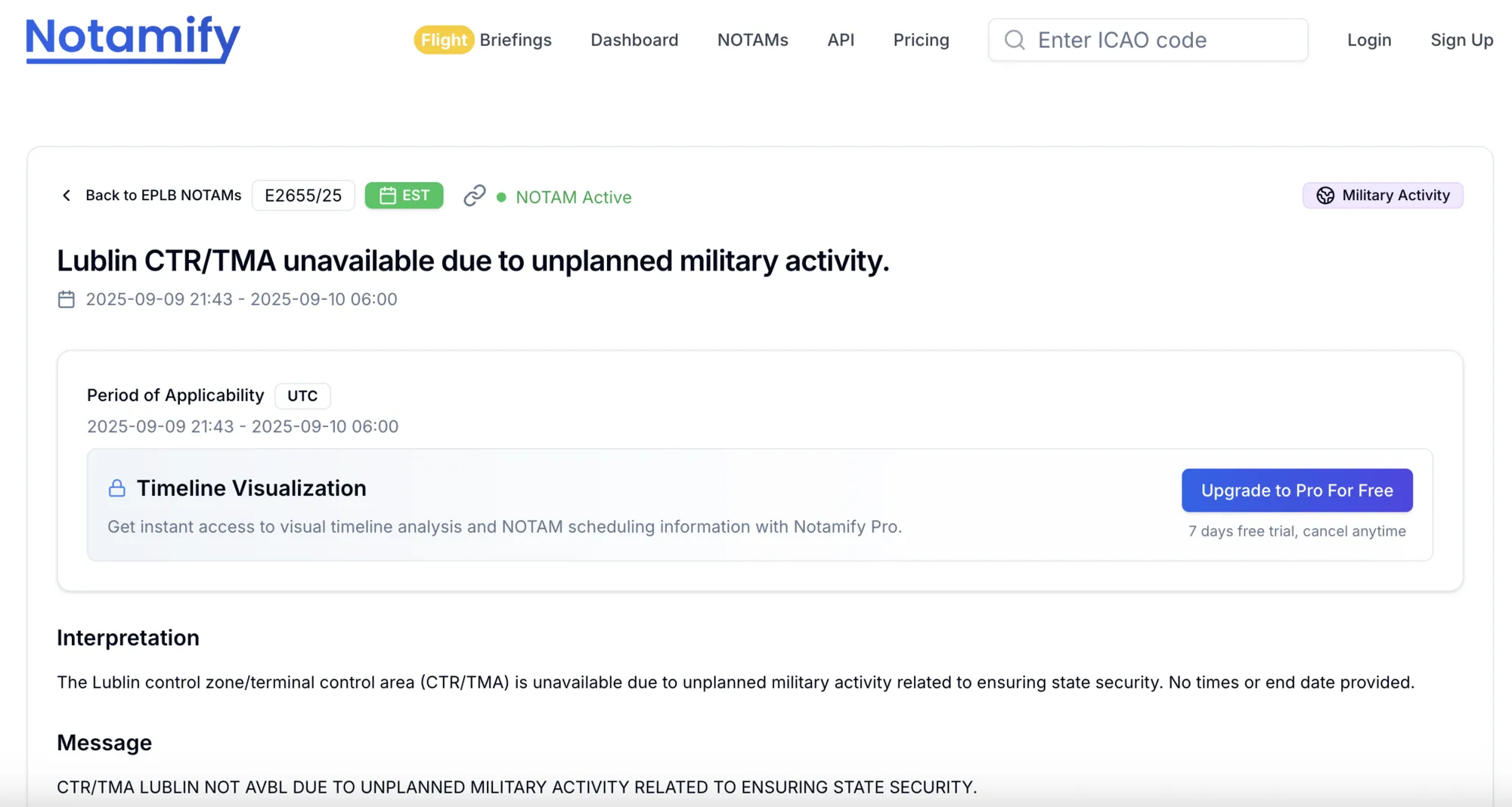Click the calendar icon beside date range
This screenshot has width=1512, height=807.
67,299
